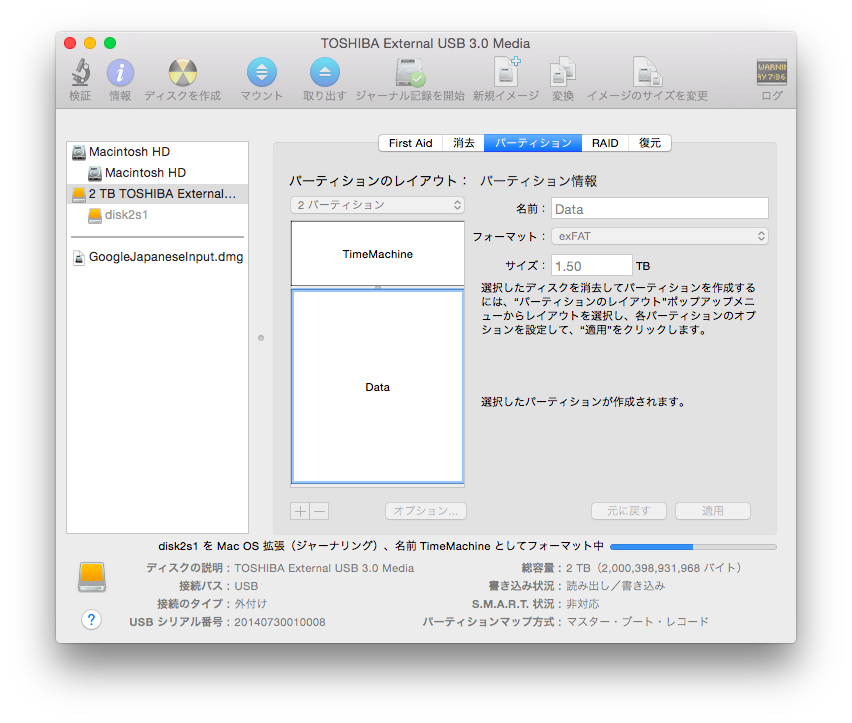
Task: Open the Log toolbar icon
Action: coord(772,72)
